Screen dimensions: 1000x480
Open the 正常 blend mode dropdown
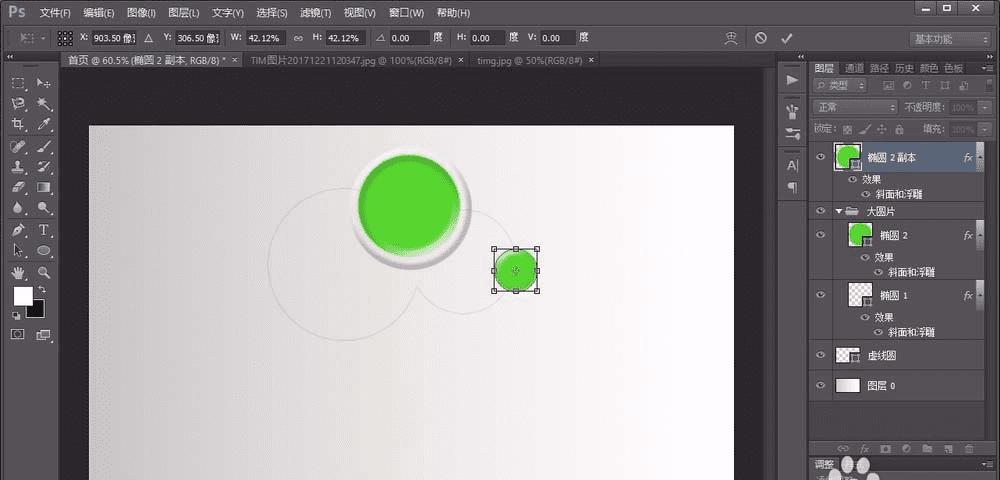point(855,107)
